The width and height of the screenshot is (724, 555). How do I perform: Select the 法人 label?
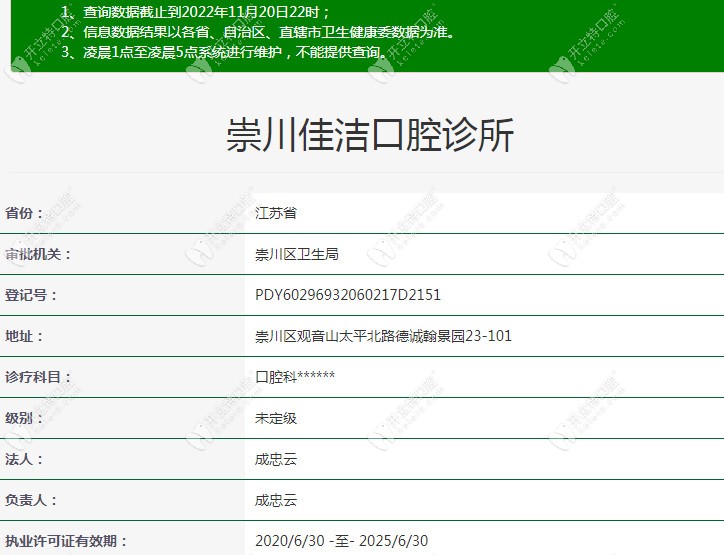(24, 459)
